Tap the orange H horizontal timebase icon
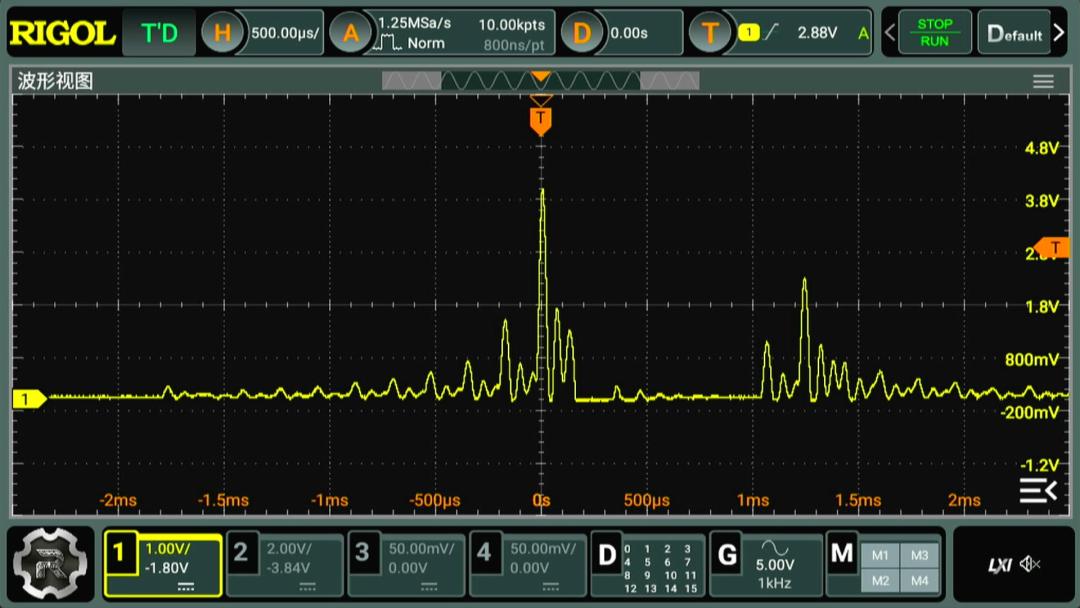The height and width of the screenshot is (608, 1080). 222,33
